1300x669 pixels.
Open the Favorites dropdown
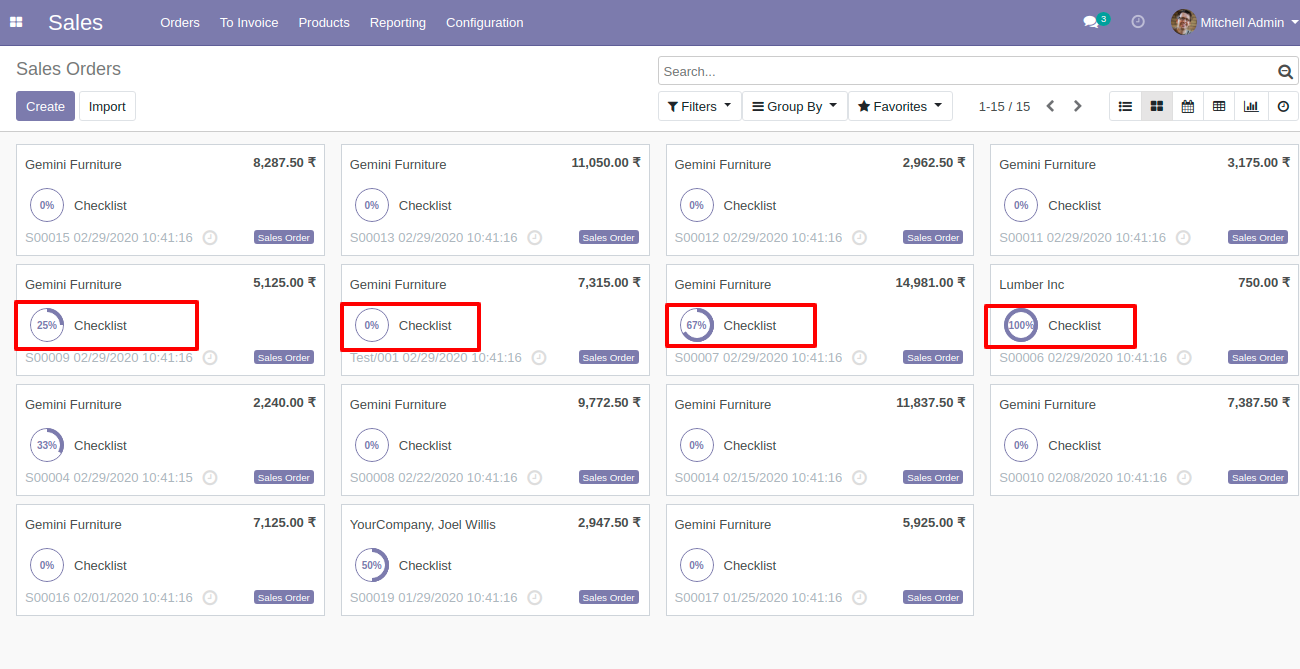[x=900, y=106]
